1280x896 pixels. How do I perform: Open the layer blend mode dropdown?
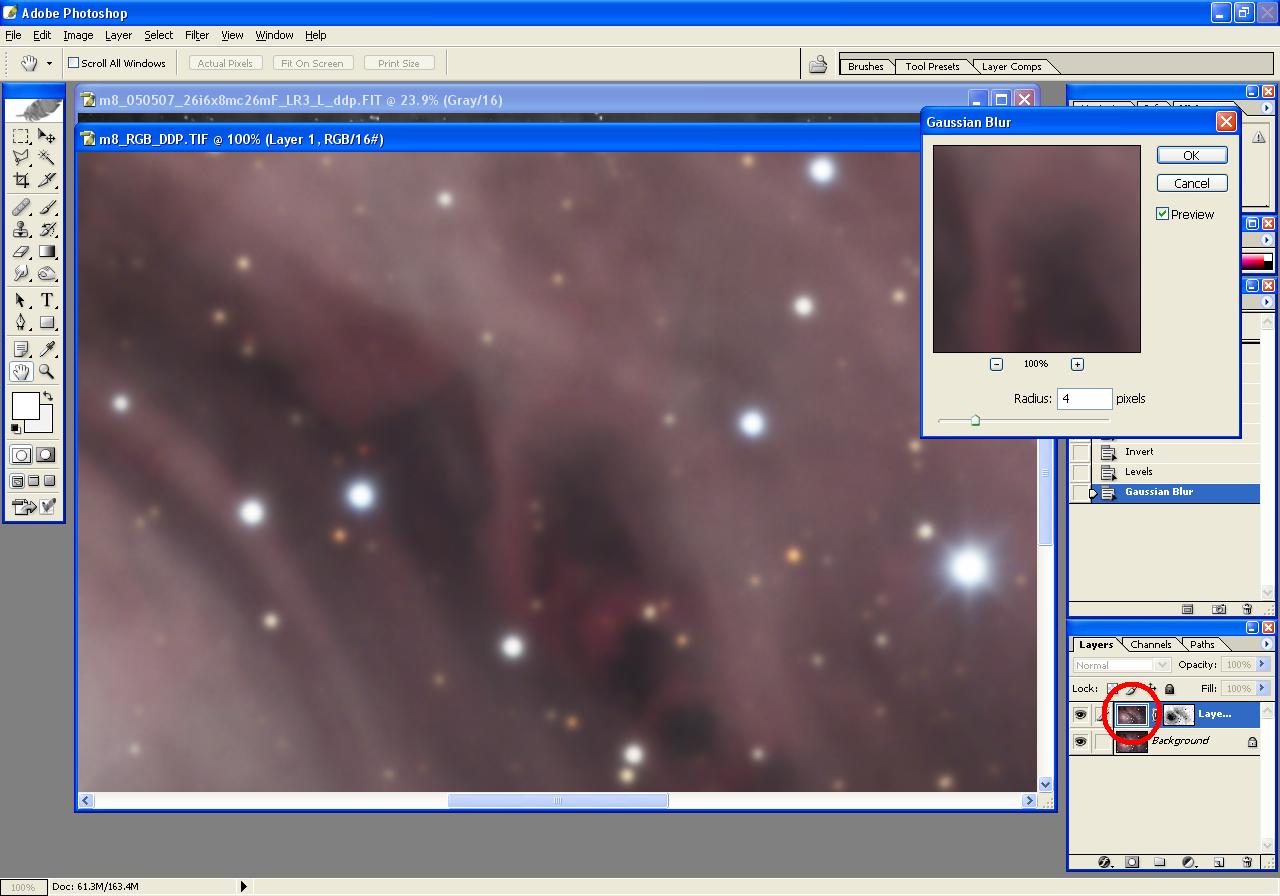click(1121, 665)
